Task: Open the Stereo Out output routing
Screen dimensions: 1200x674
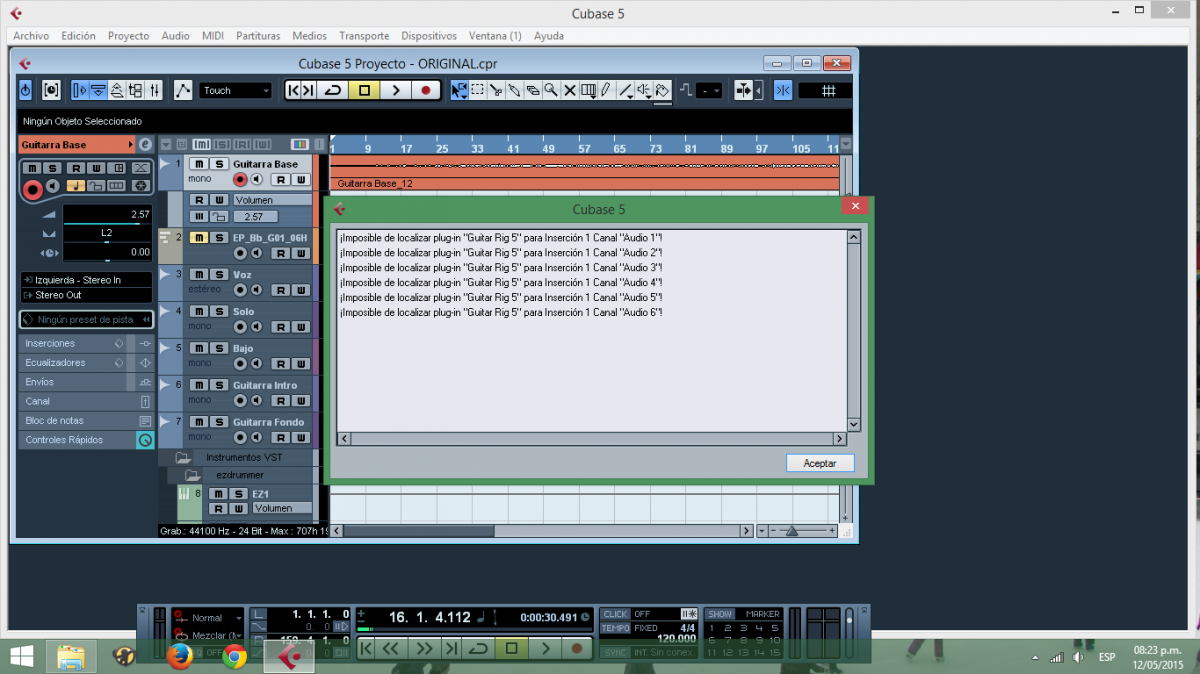Action: (87, 295)
